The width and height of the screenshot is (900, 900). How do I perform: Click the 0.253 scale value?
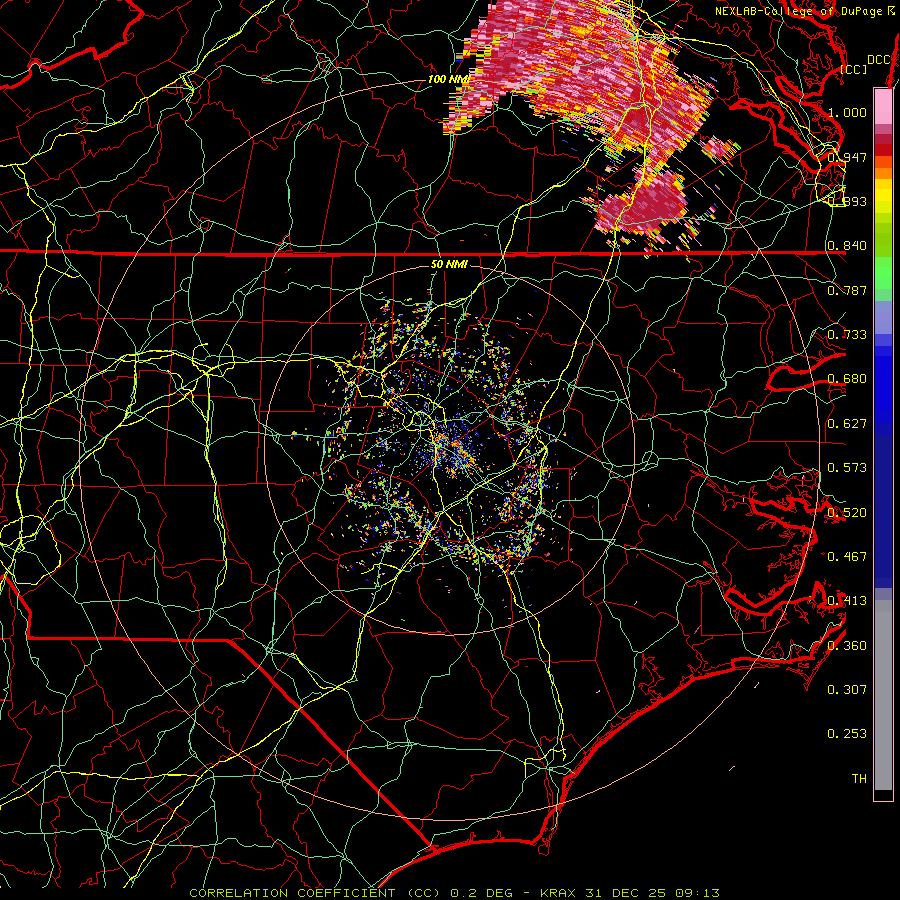click(847, 734)
